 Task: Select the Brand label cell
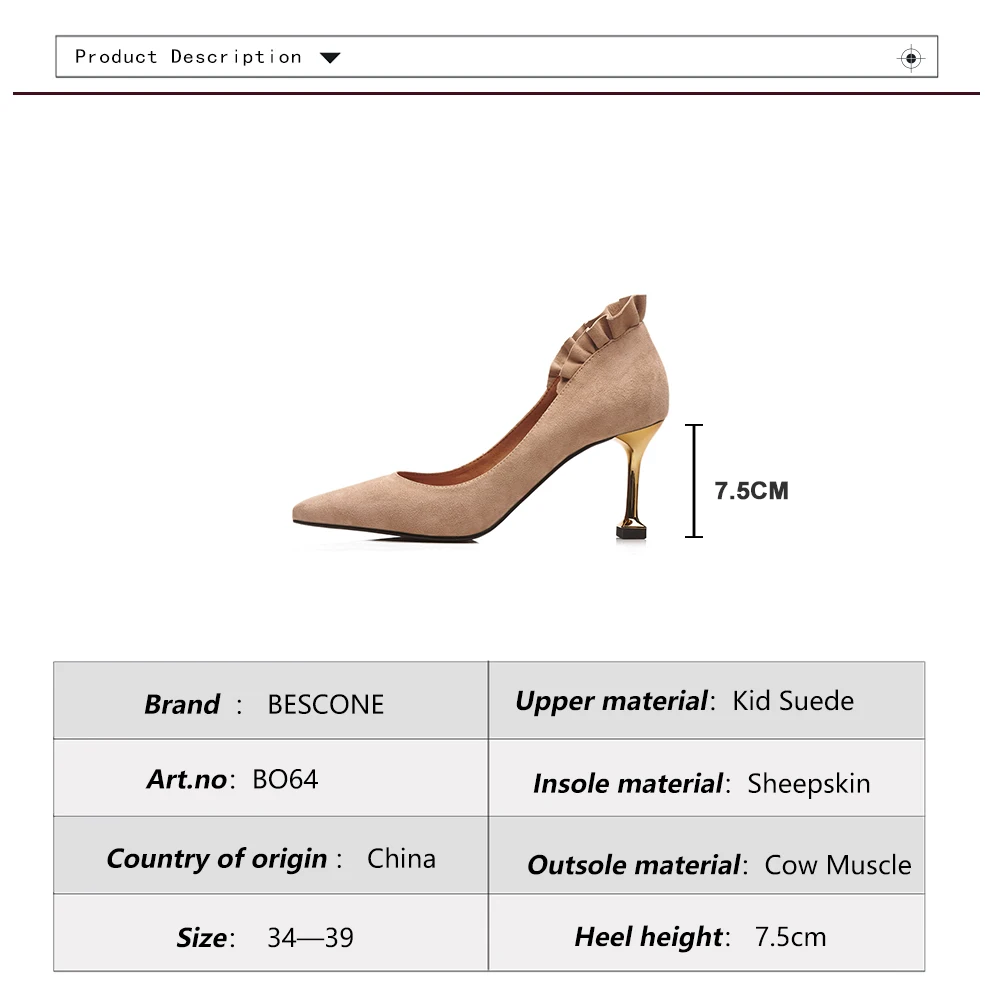click(181, 704)
